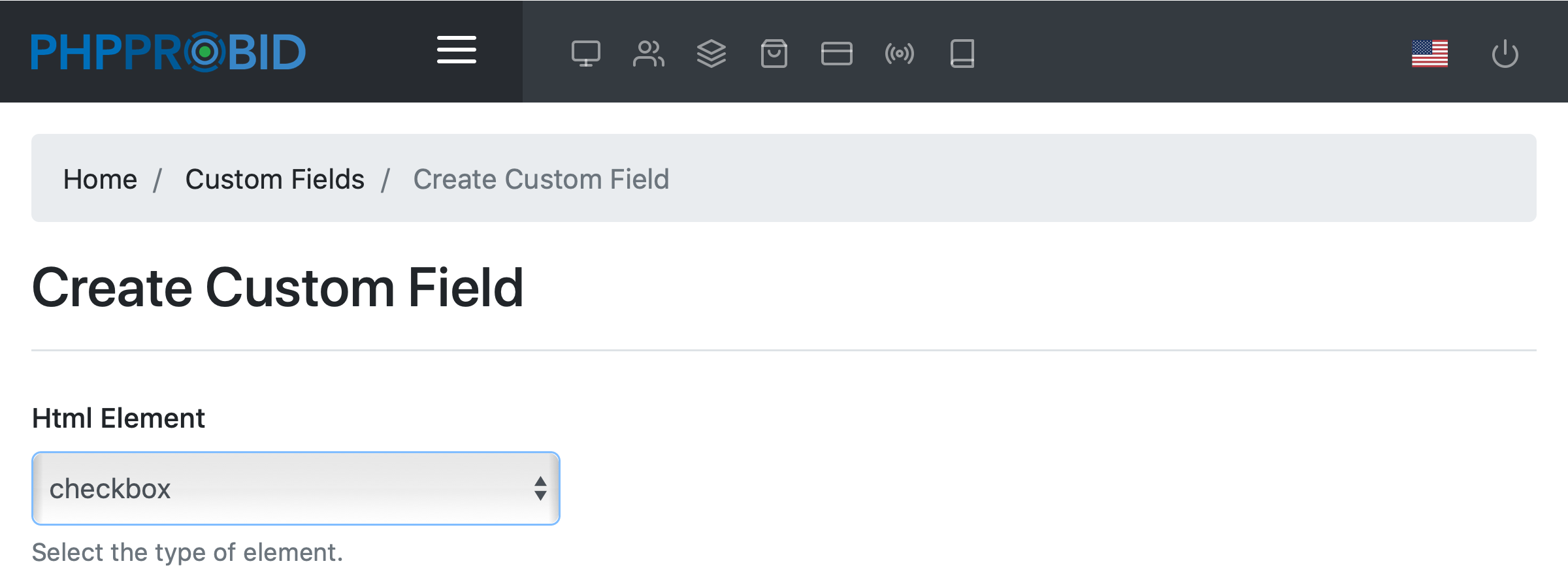
Task: Toggle the hamburger sidebar menu
Action: (456, 50)
